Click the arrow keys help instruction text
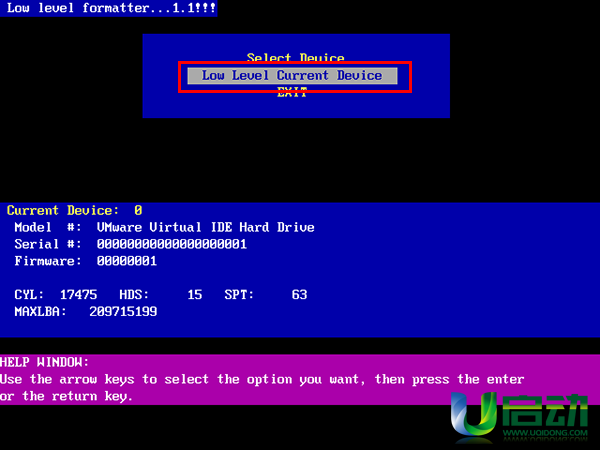The width and height of the screenshot is (600, 450). [262, 387]
